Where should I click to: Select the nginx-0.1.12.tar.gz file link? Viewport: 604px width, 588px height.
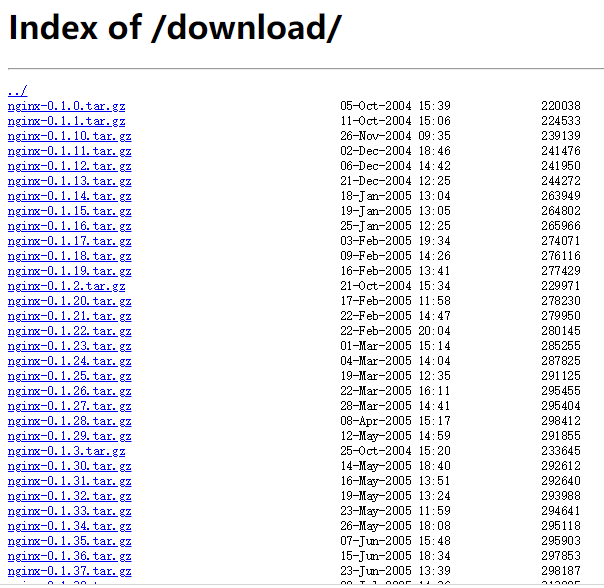tap(69, 166)
